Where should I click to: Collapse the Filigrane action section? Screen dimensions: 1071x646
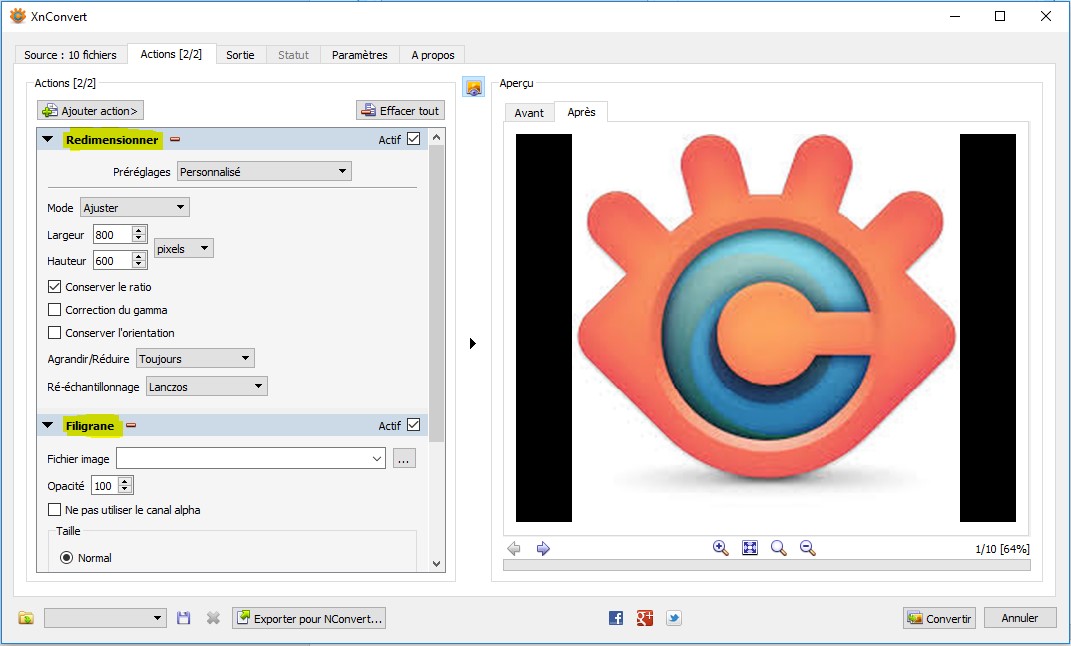[47, 426]
